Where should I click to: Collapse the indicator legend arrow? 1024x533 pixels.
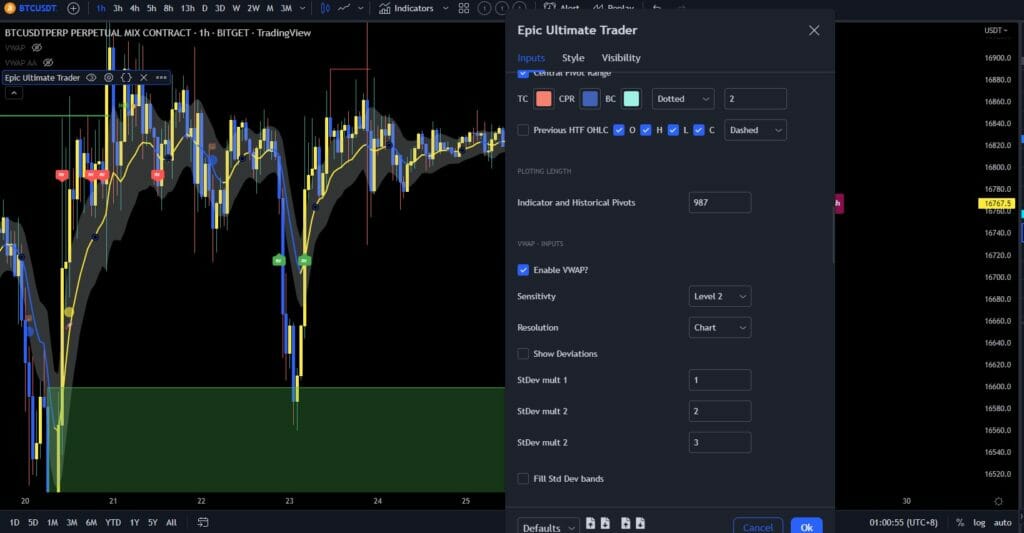point(14,93)
